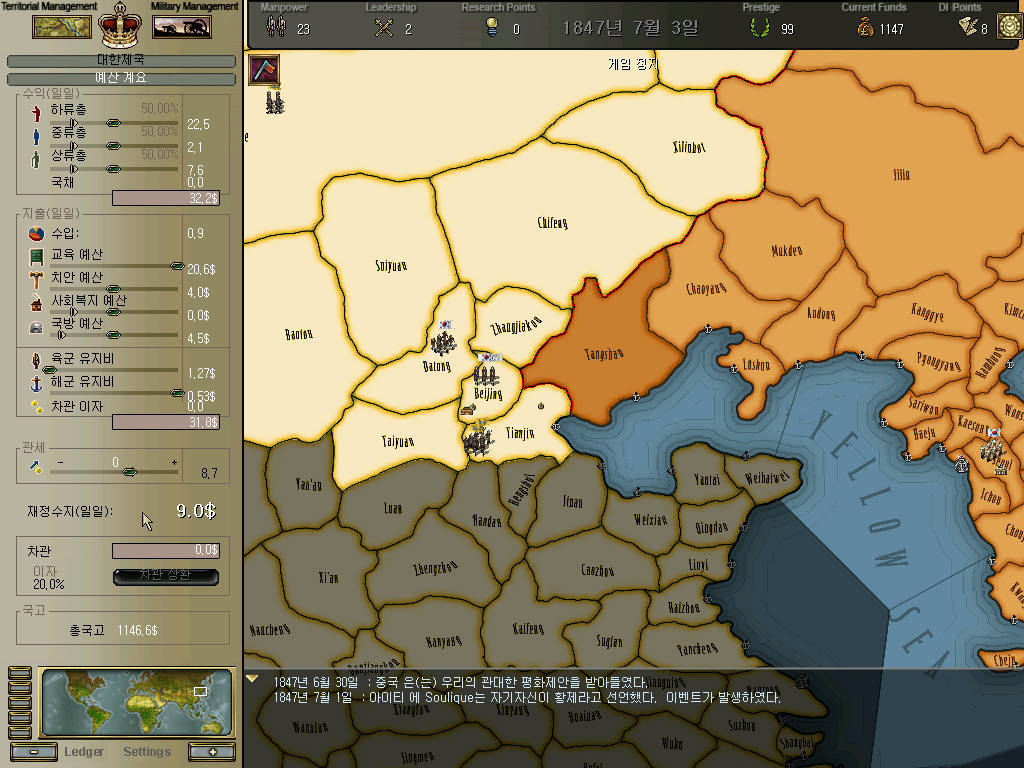The height and width of the screenshot is (768, 1024).
Task: Open Military Management cannon icon
Action: (x=182, y=27)
